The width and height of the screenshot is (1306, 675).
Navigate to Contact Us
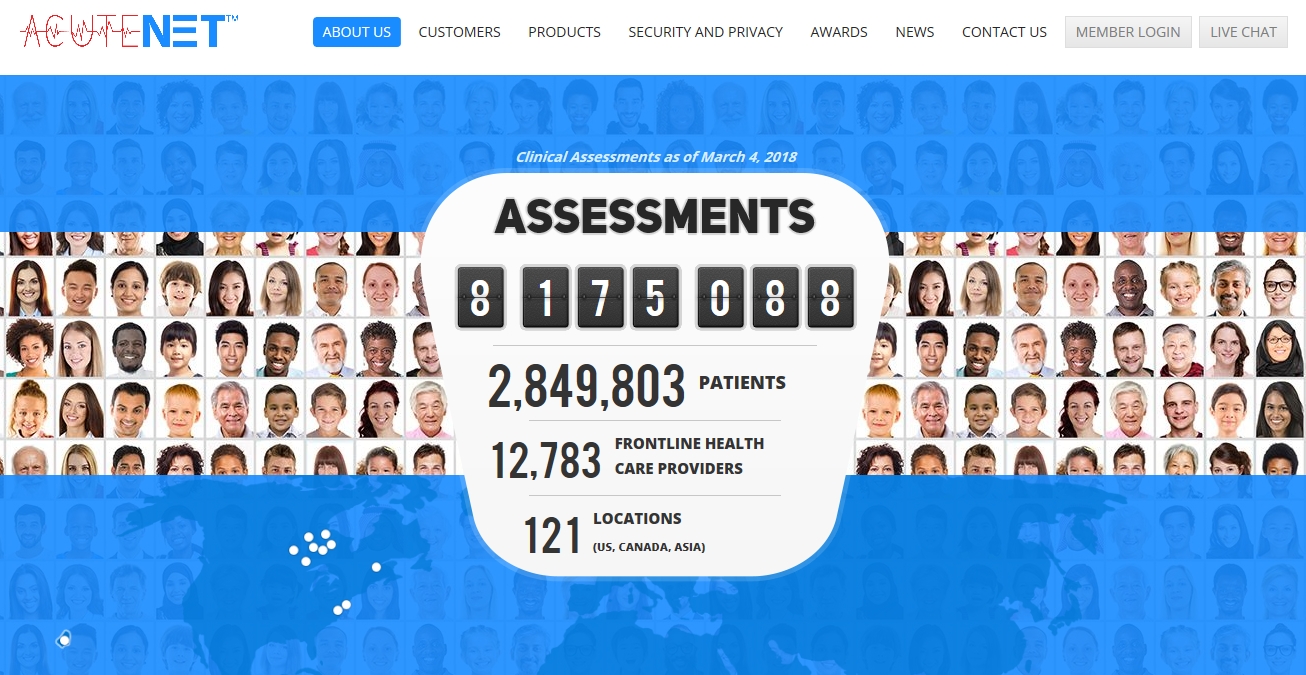pyautogui.click(x=1004, y=32)
